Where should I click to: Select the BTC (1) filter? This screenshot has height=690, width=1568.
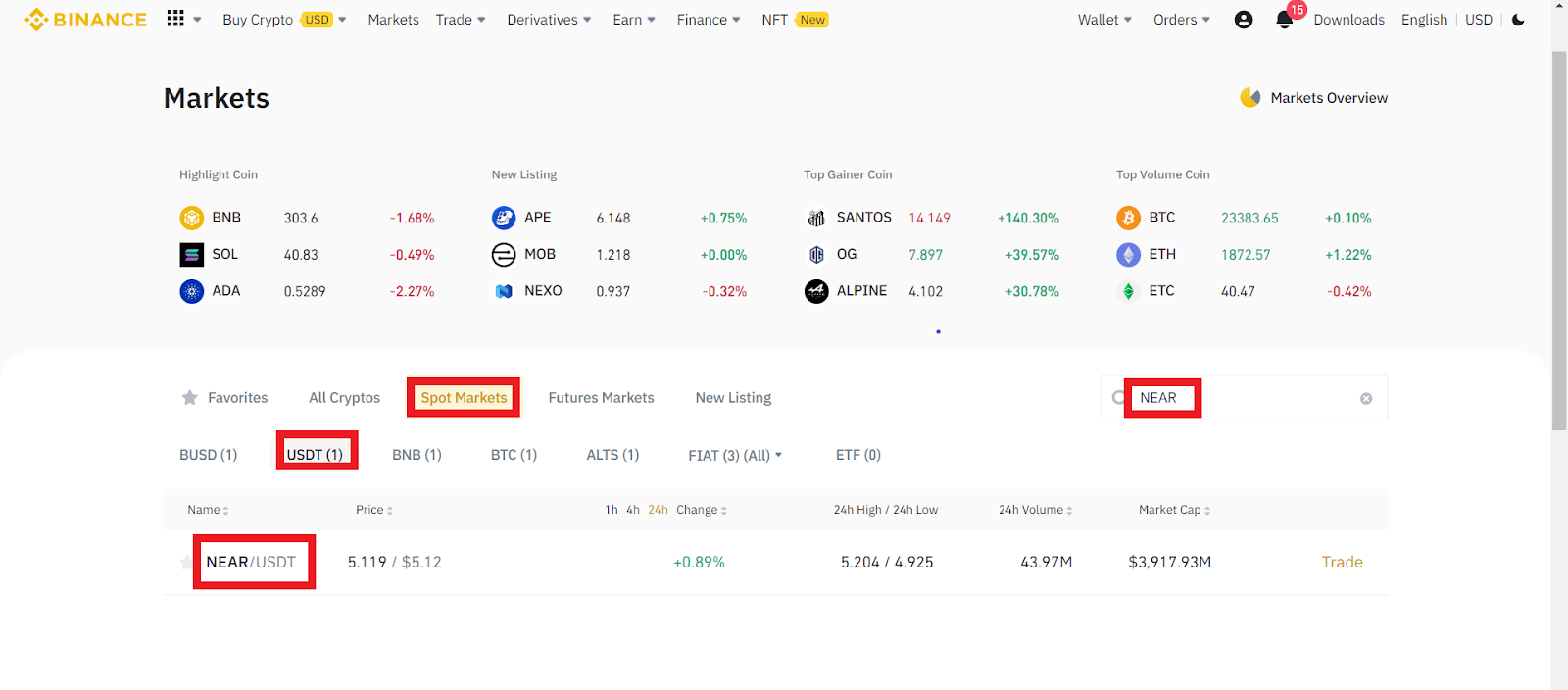pyautogui.click(x=514, y=455)
